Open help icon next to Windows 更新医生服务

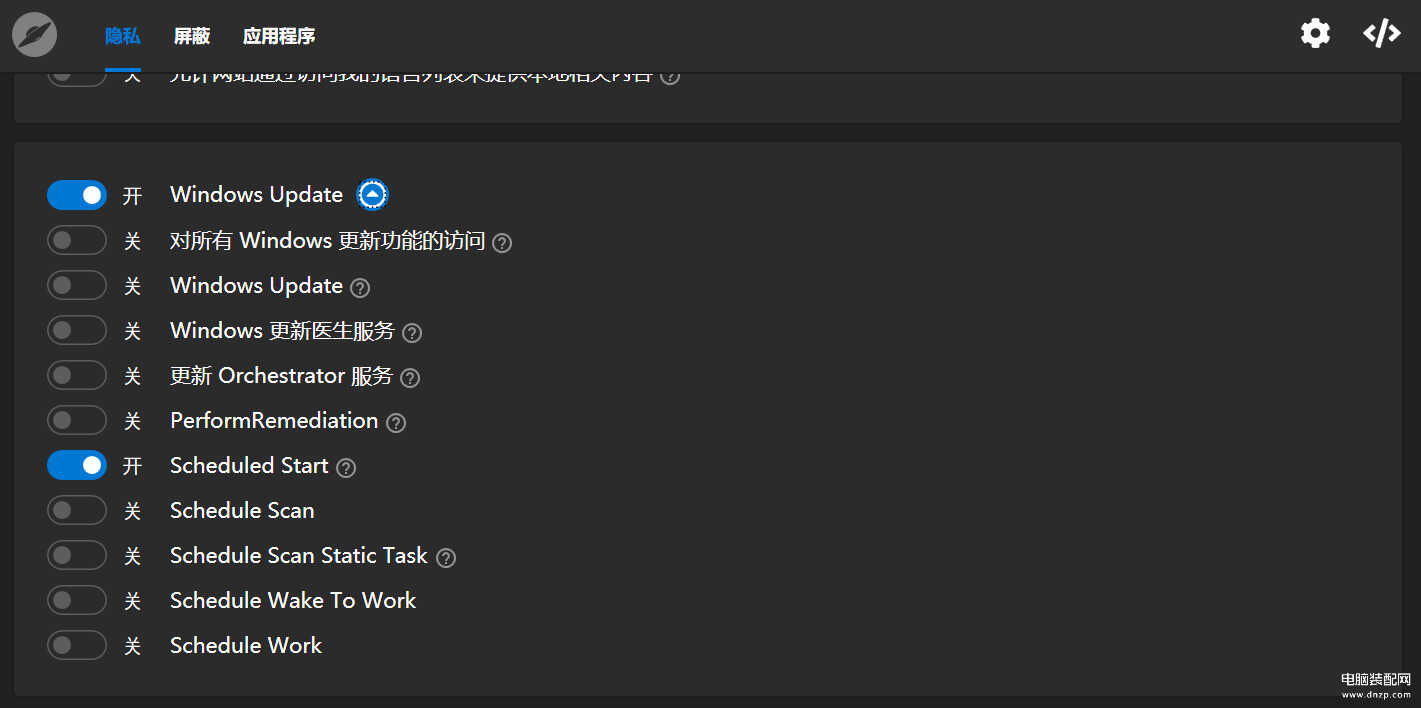(x=412, y=333)
